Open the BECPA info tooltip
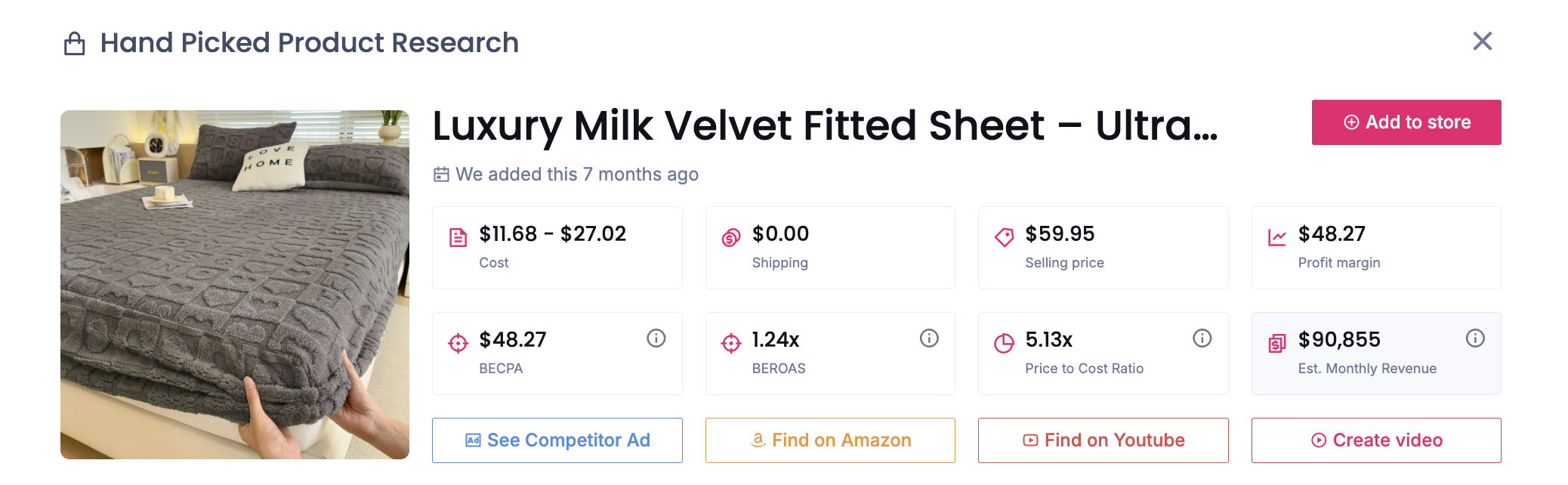 click(656, 338)
